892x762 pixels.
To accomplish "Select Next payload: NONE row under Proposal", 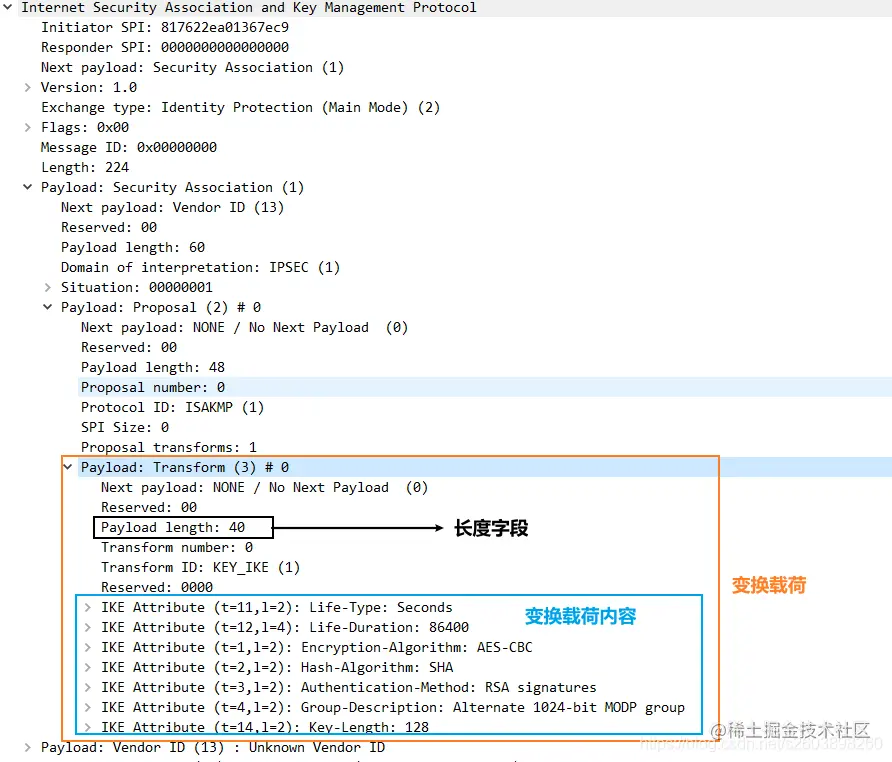I will (x=245, y=327).
